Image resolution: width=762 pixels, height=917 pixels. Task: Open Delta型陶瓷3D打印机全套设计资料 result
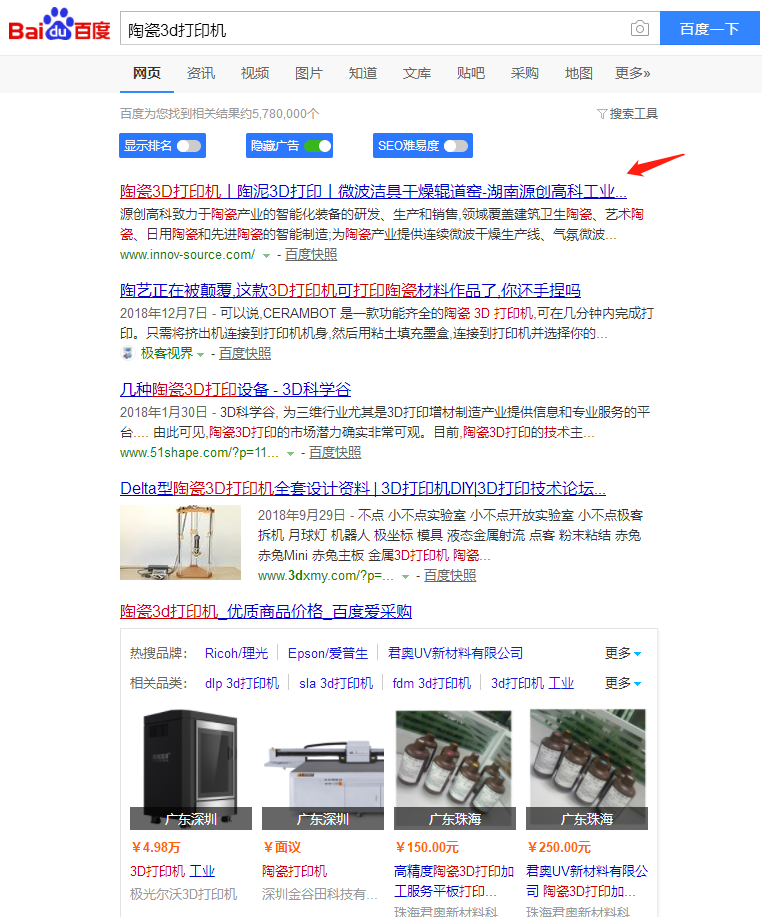(363, 488)
